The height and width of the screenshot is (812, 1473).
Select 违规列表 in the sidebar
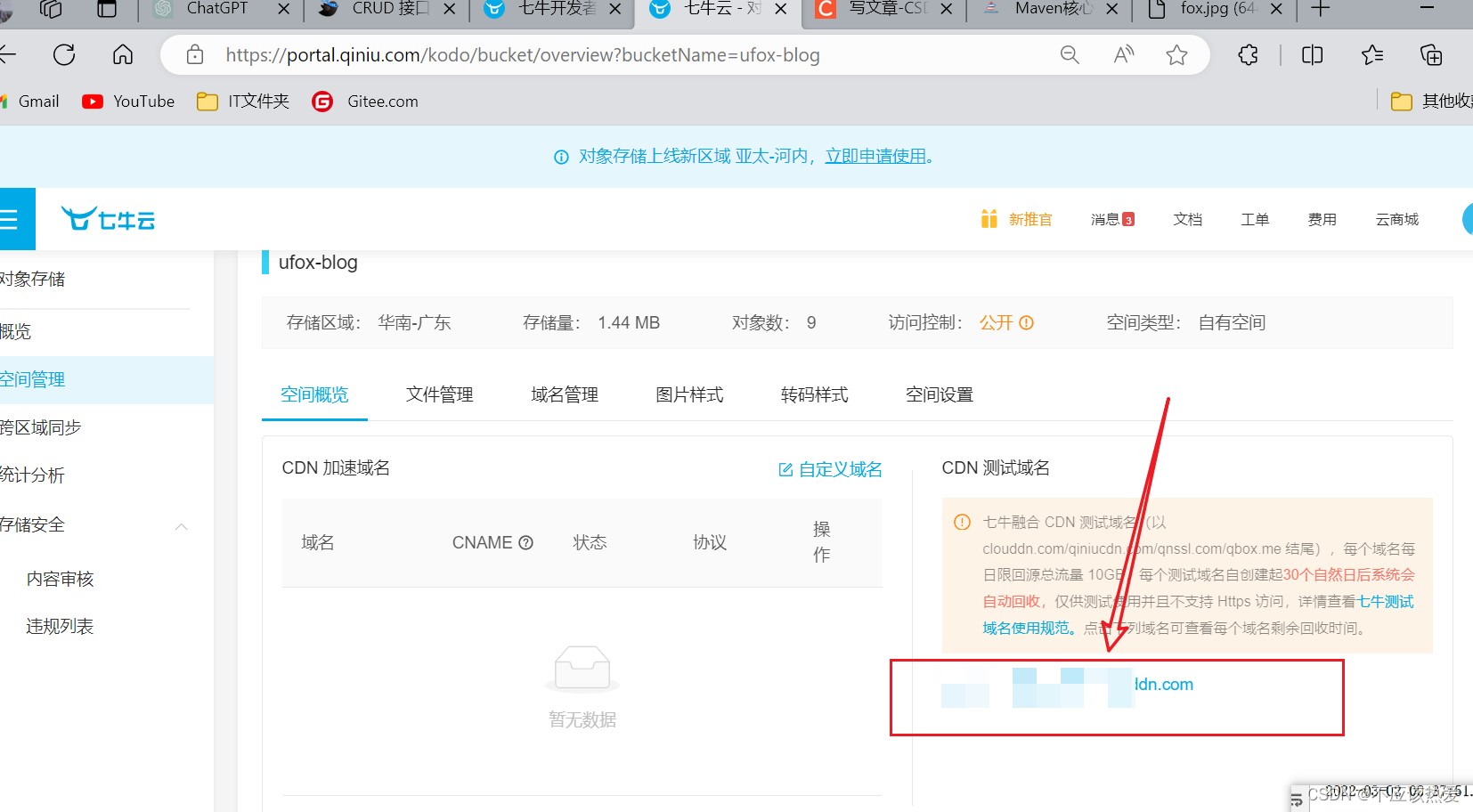pos(61,627)
